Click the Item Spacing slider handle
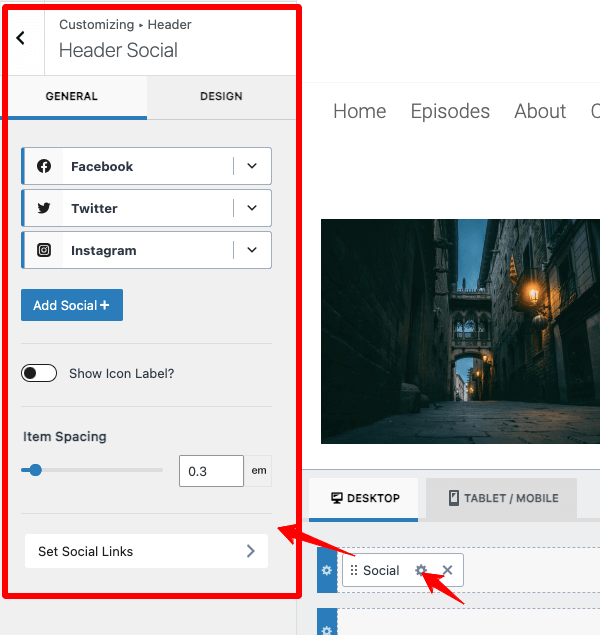This screenshot has height=635, width=600. point(36,470)
